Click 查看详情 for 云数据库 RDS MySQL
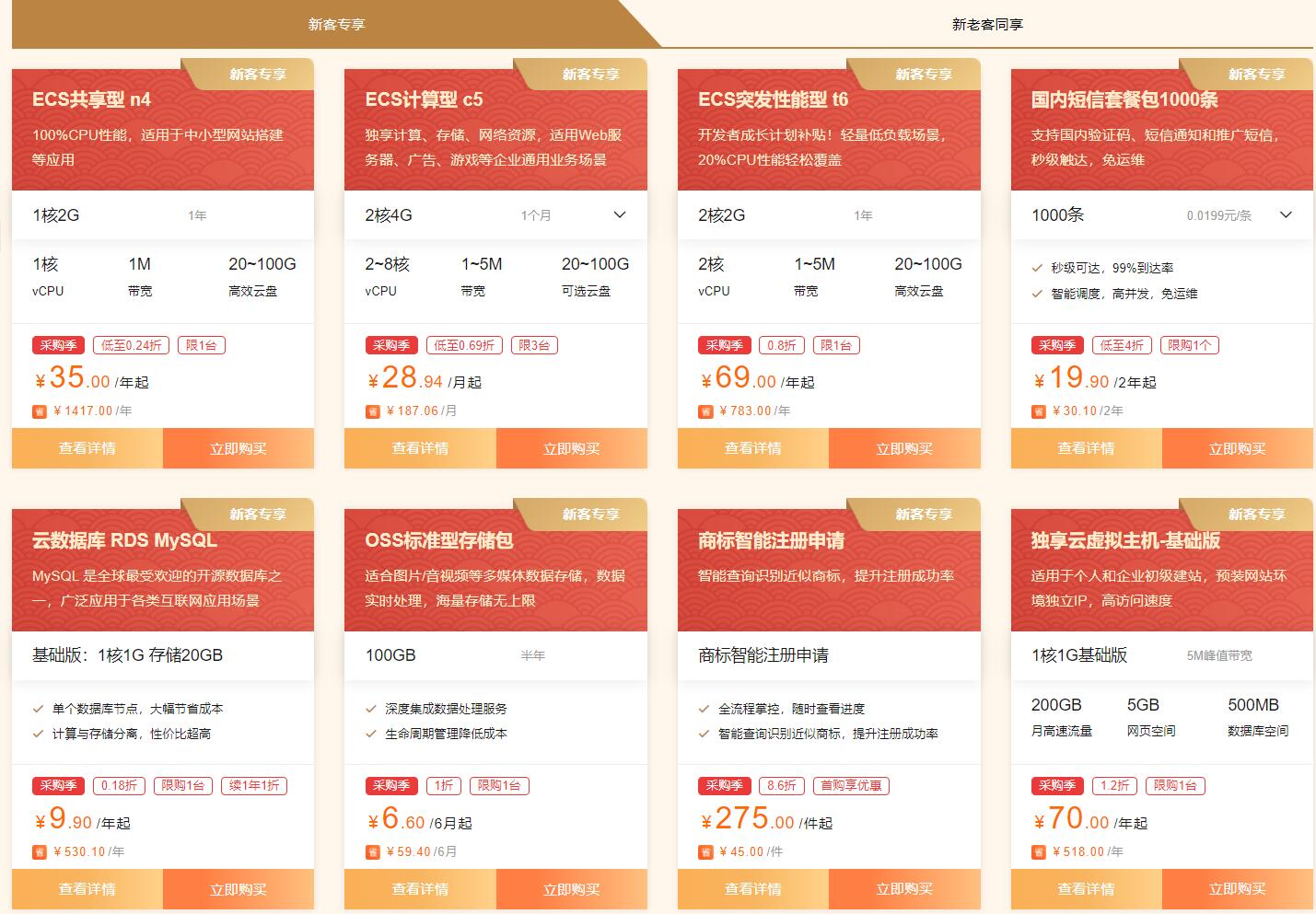 (87, 889)
